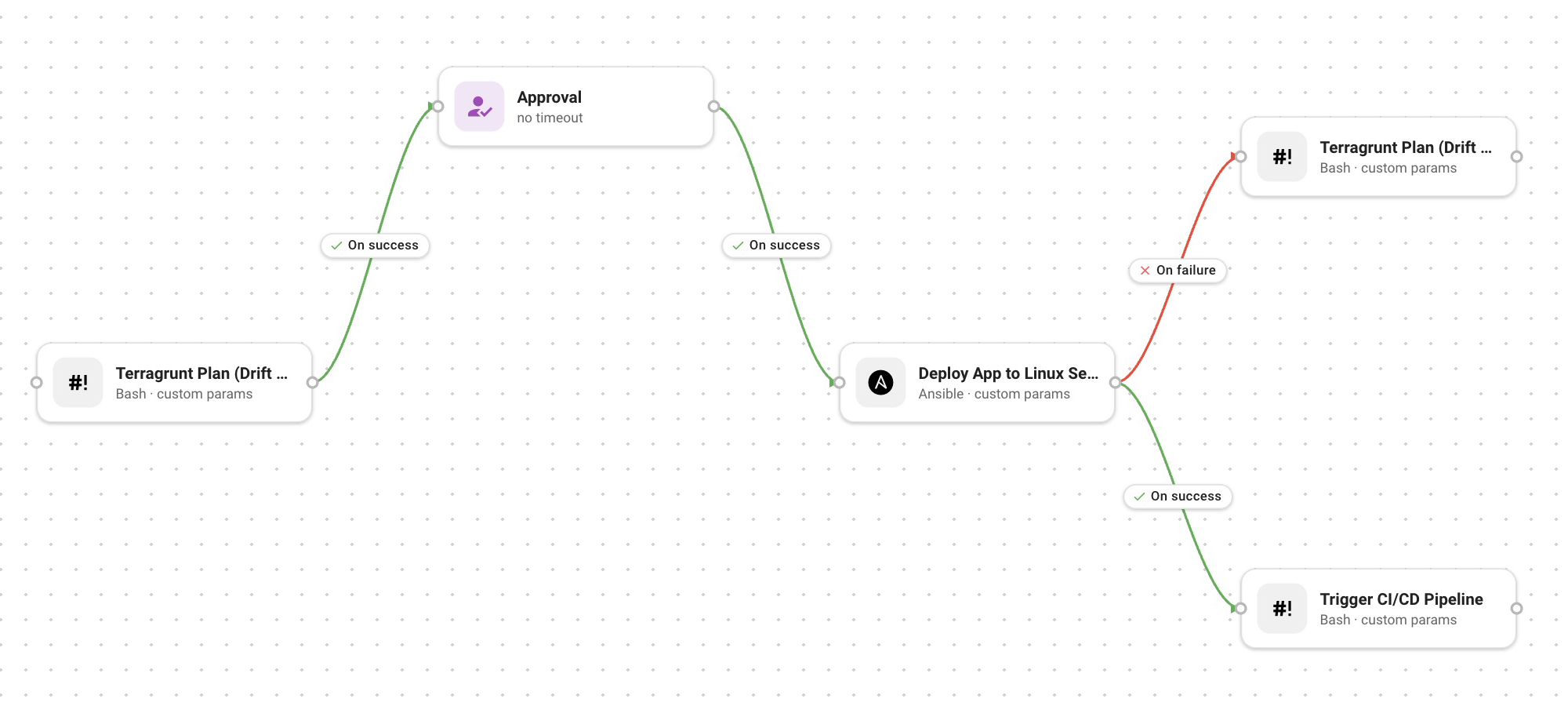Click the input port of Approval node
1568x706 pixels.
click(x=437, y=107)
